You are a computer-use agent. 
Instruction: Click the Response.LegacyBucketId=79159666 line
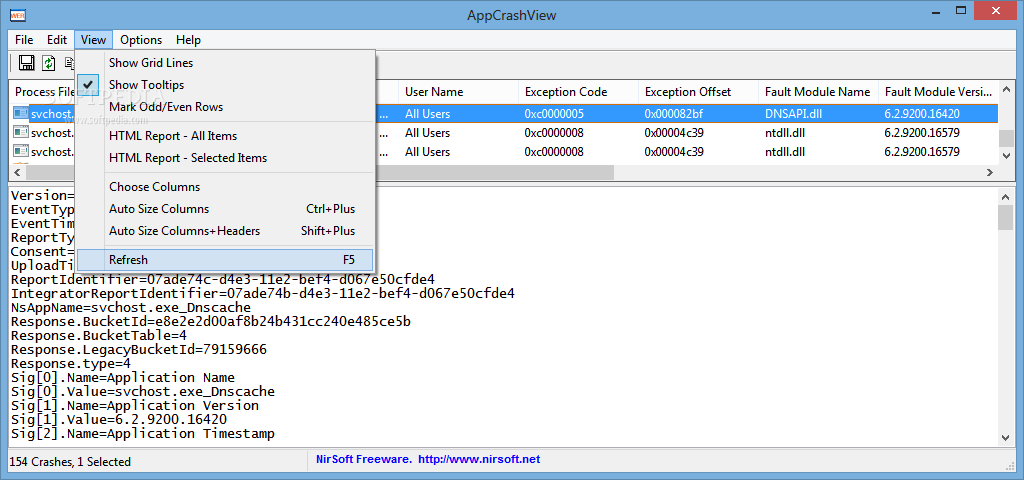[138, 350]
